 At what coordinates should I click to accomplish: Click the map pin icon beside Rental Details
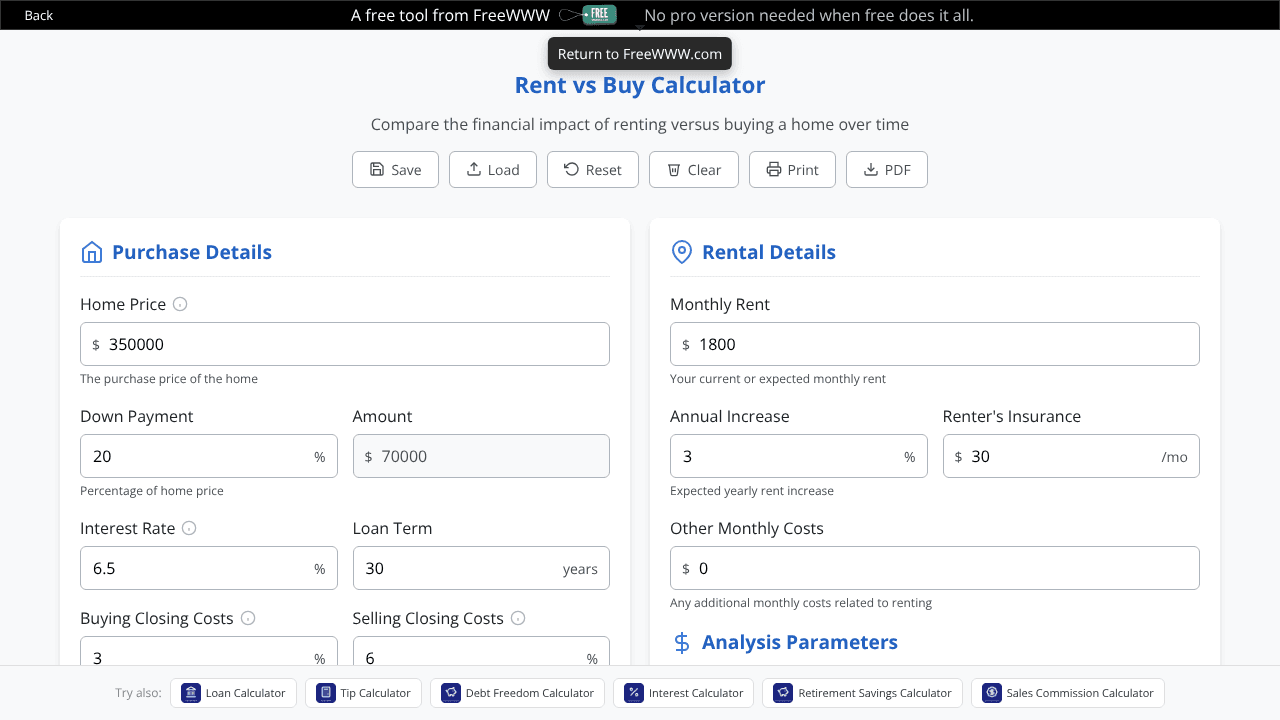coord(682,252)
